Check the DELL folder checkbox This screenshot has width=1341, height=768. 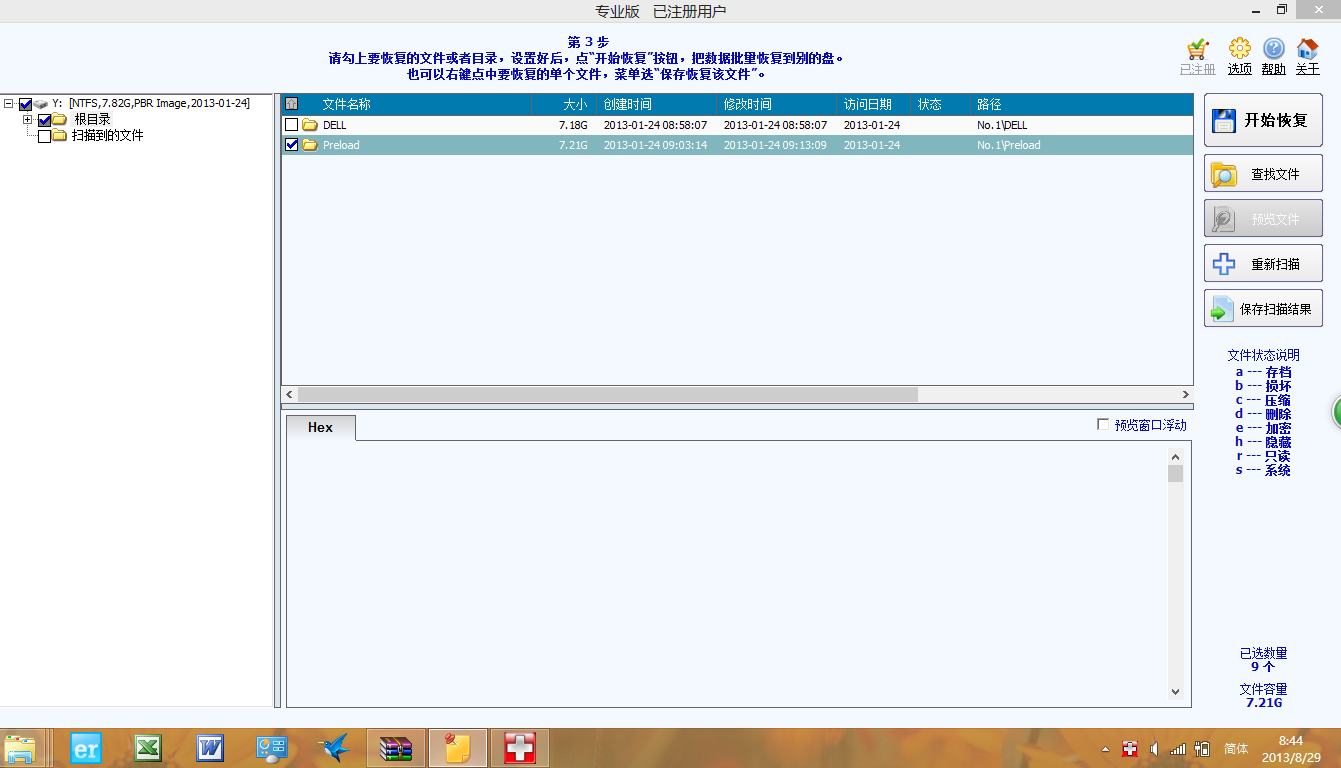pos(291,125)
